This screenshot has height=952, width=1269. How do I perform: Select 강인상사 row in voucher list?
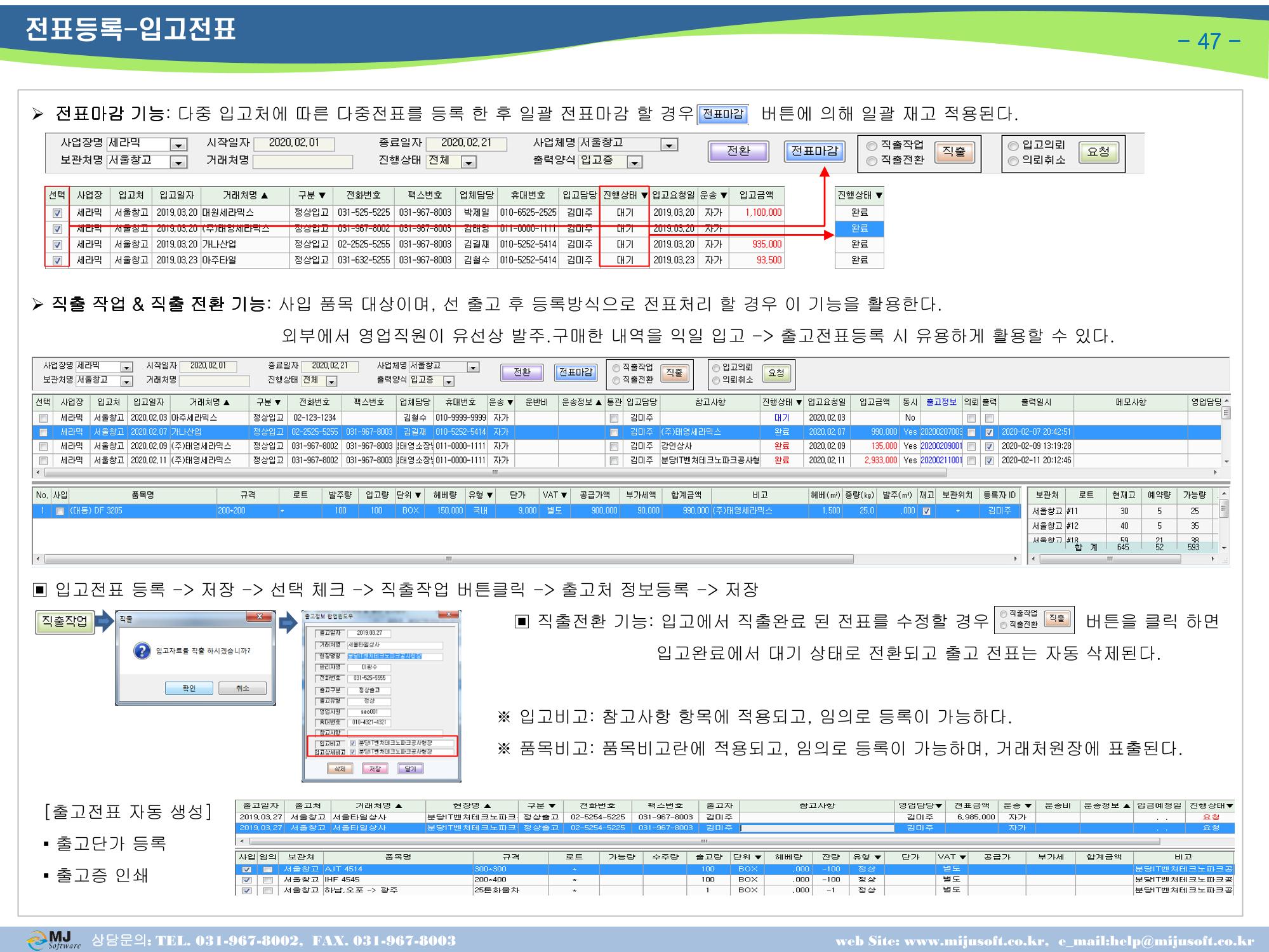[x=627, y=446]
